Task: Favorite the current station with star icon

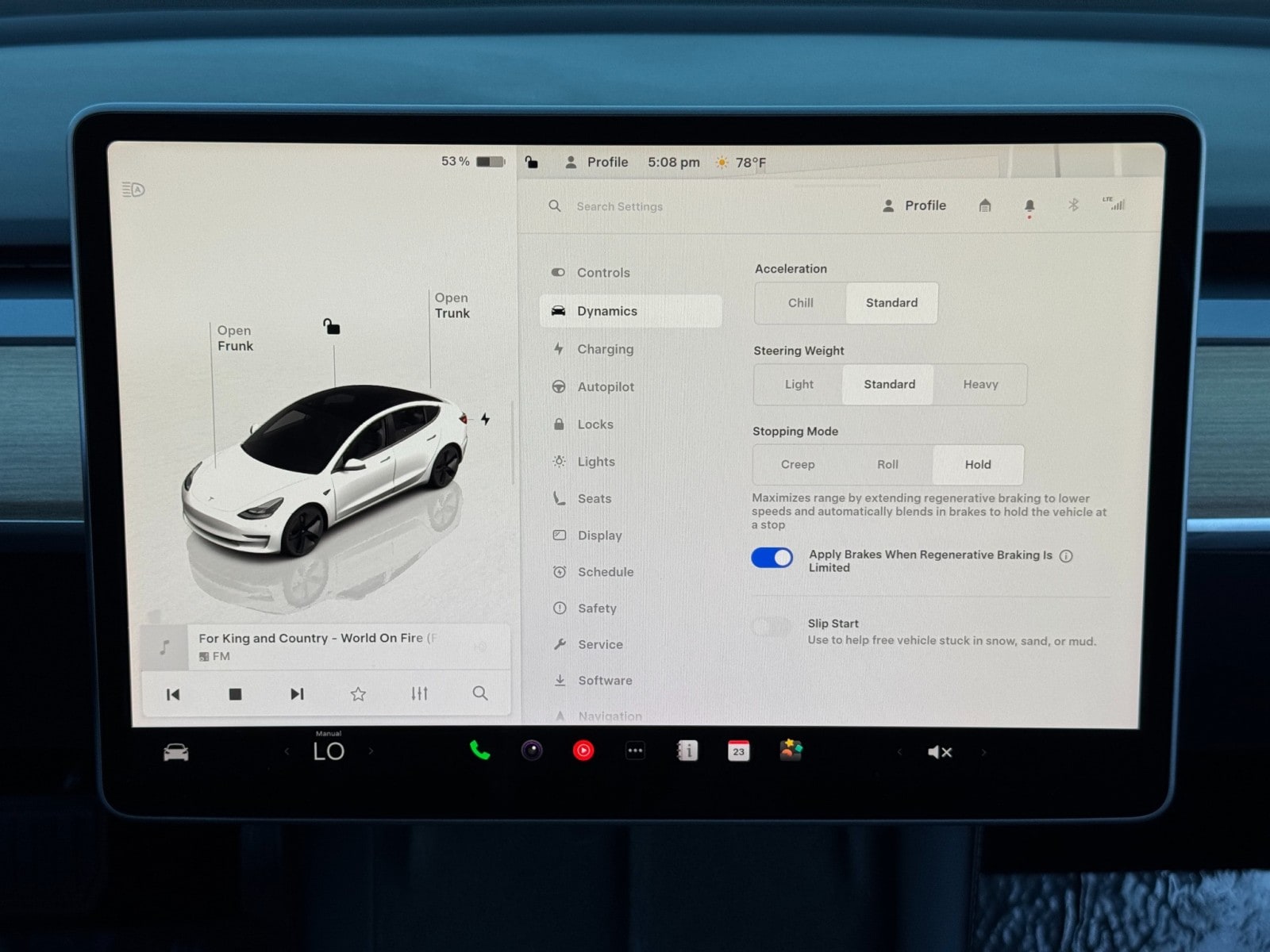Action: 358,694
